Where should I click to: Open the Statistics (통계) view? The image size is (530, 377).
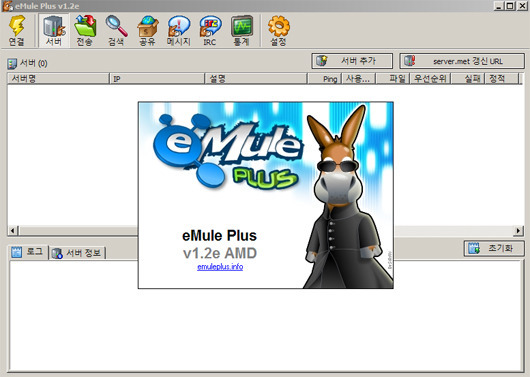pos(241,31)
